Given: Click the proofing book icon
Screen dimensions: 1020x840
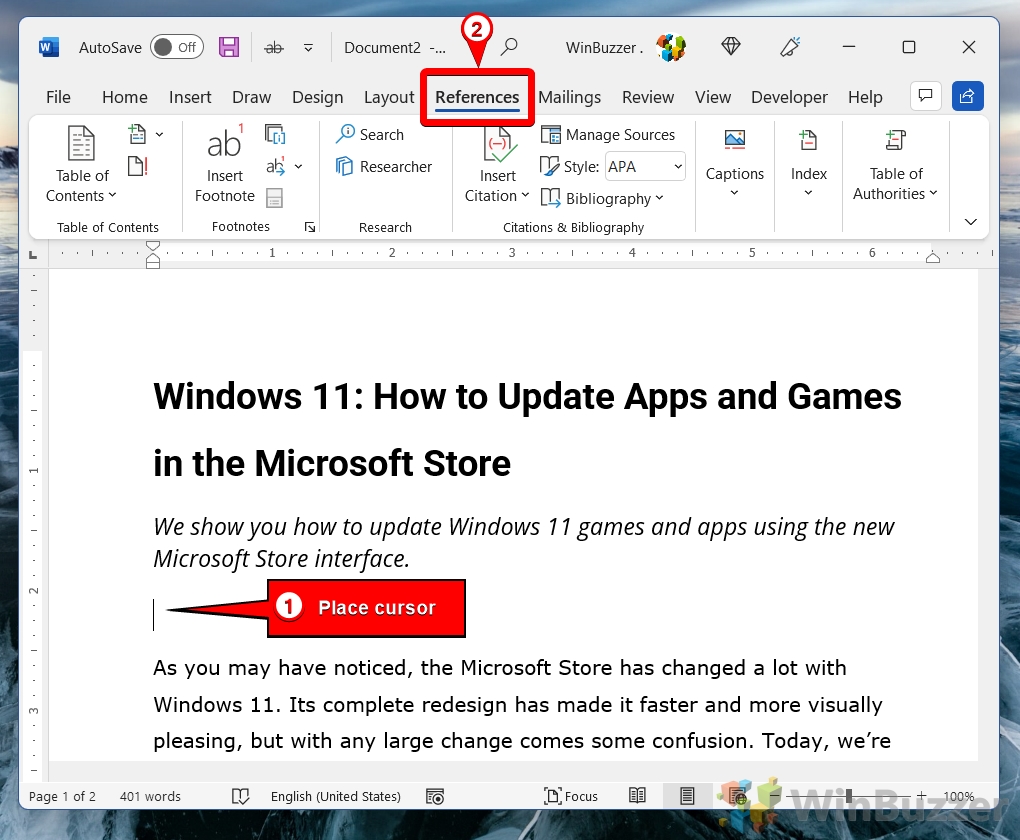Looking at the screenshot, I should pyautogui.click(x=241, y=796).
